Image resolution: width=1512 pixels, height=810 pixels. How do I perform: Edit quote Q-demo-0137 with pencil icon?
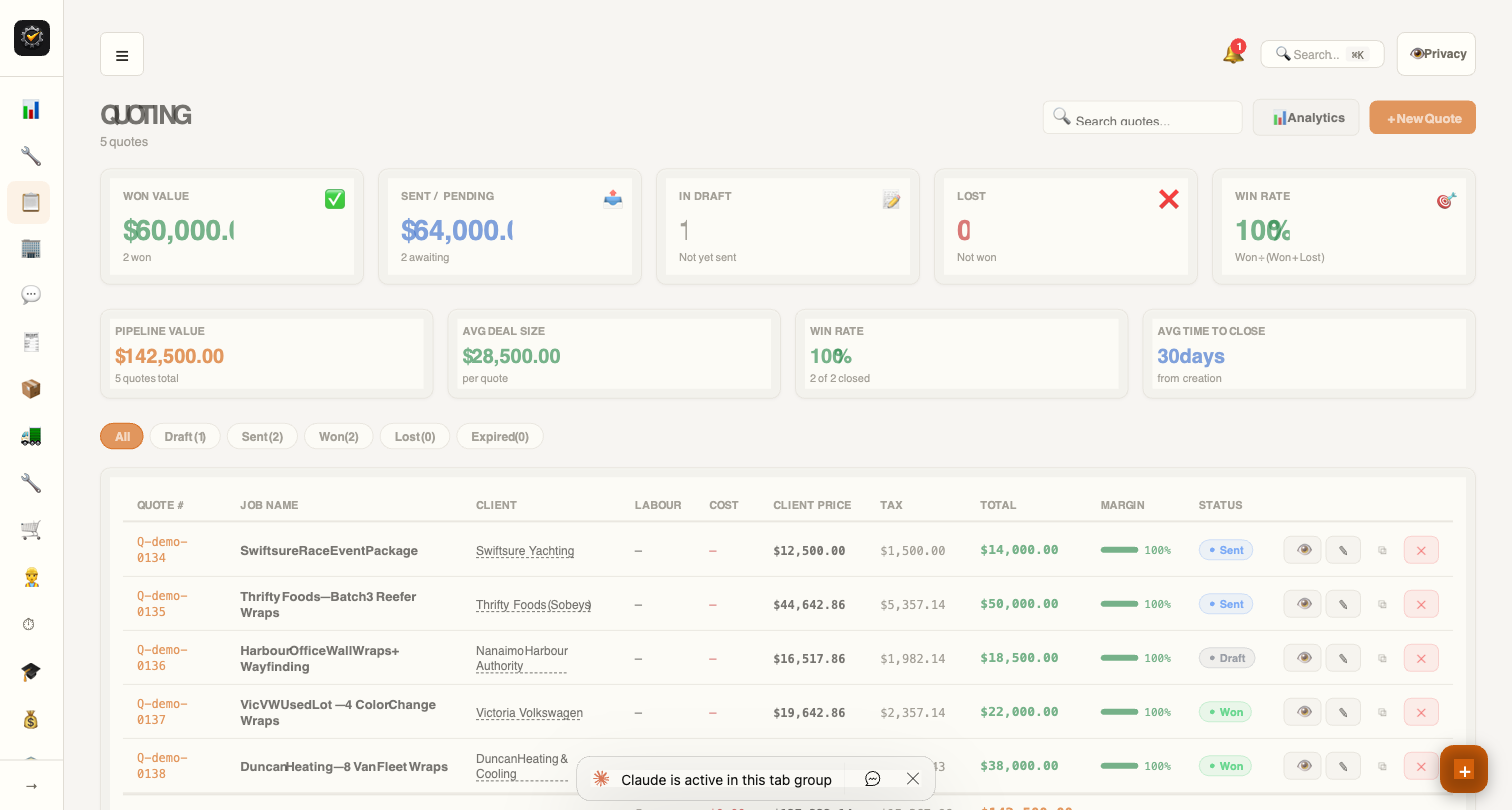tap(1343, 712)
